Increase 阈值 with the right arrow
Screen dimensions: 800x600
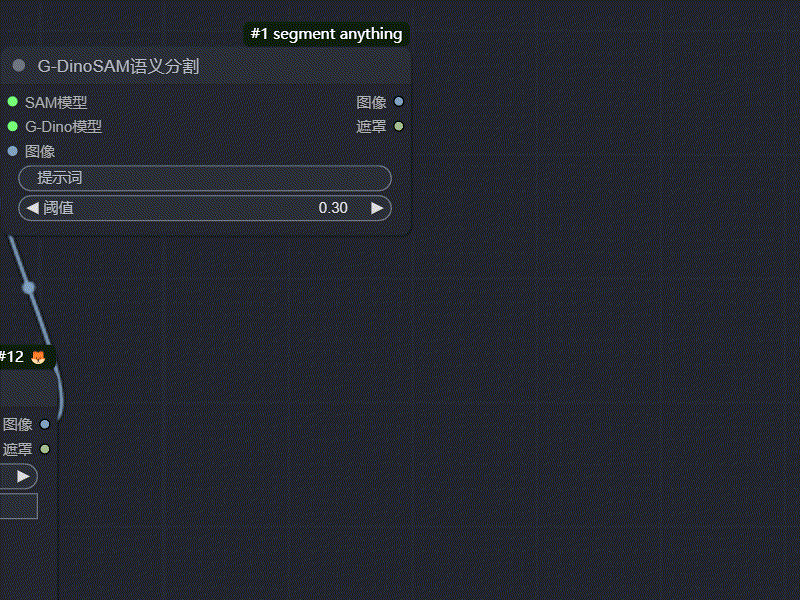(x=377, y=208)
